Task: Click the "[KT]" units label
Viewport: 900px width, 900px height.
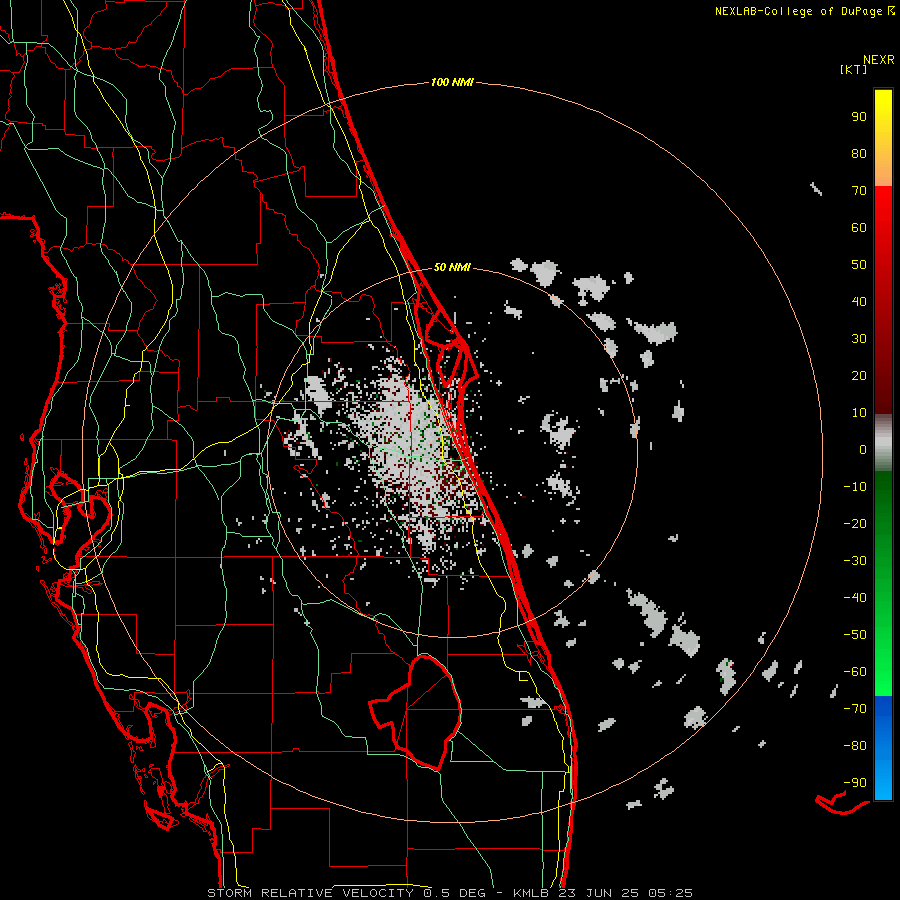Action: [854, 69]
